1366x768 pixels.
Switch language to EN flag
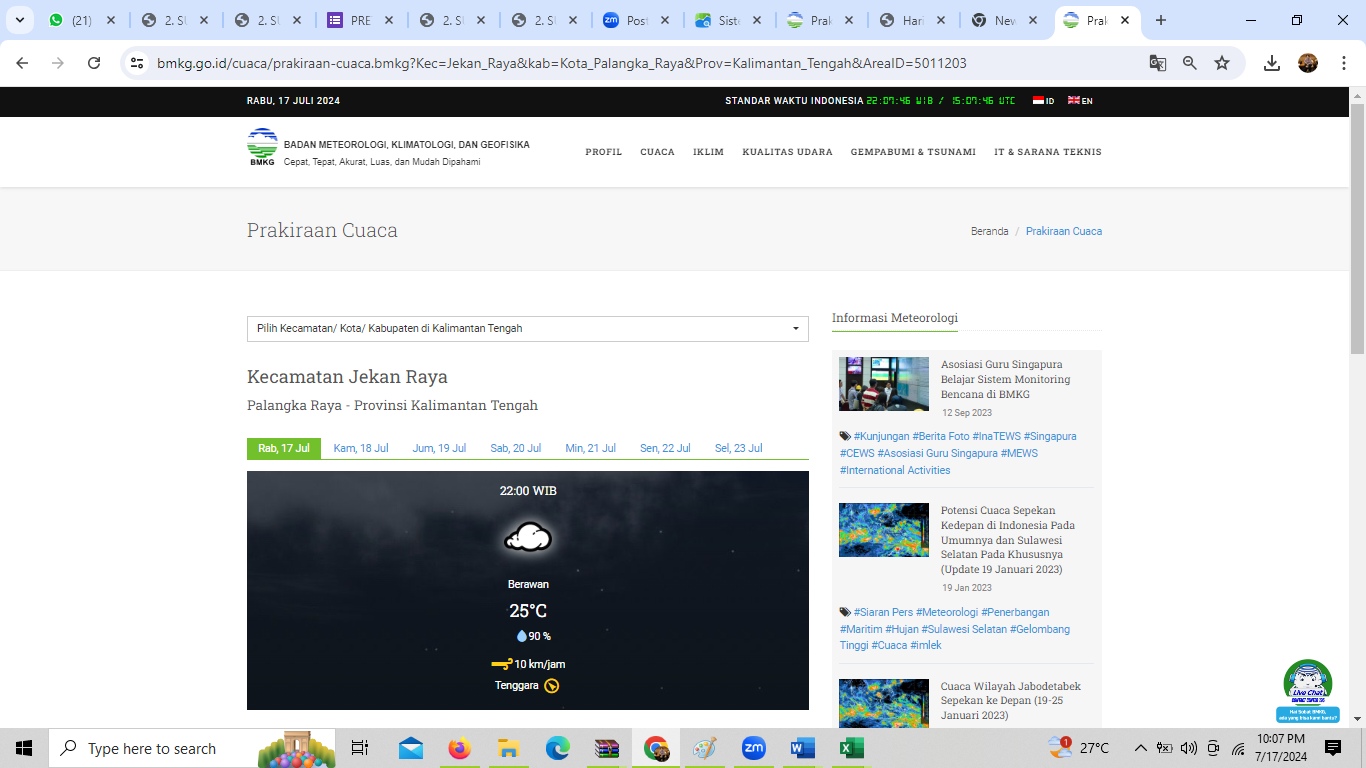click(x=1080, y=101)
